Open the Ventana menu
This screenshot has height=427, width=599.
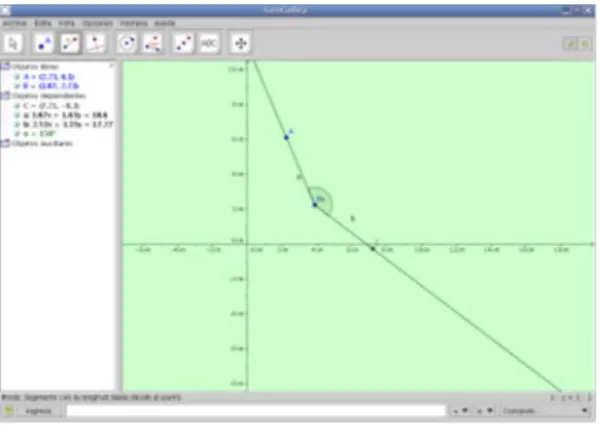click(x=134, y=23)
